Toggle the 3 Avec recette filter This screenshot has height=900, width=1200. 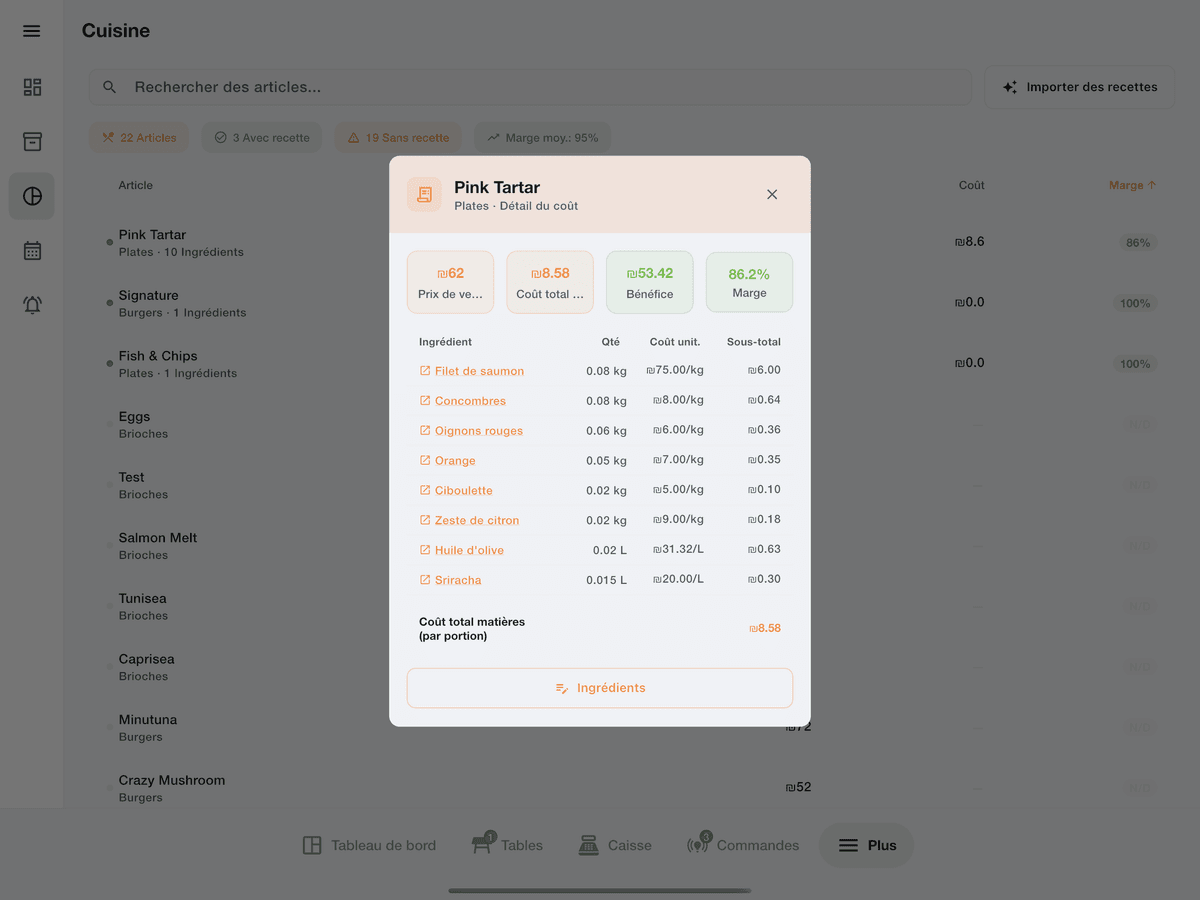coord(262,138)
